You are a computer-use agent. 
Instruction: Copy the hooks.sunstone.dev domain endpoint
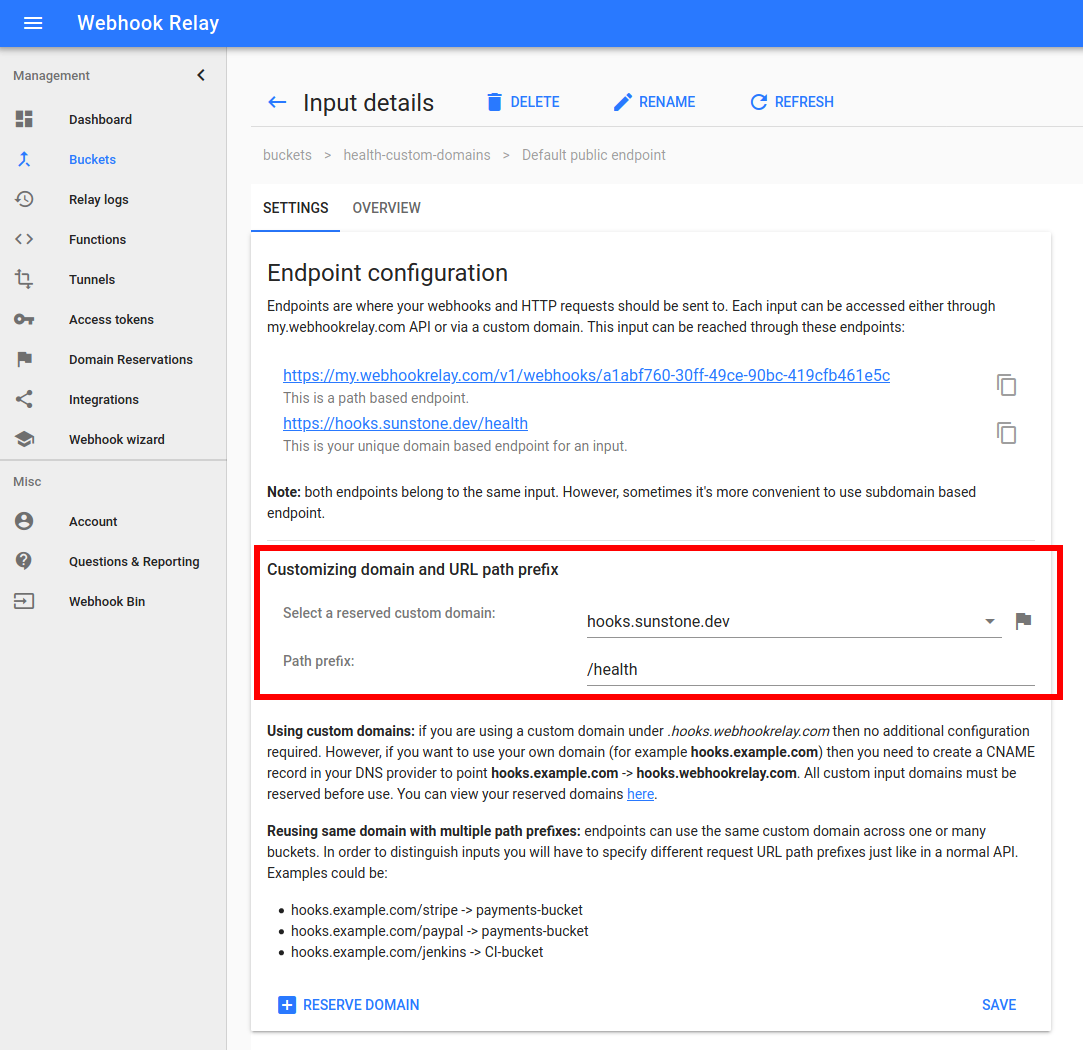1006,433
